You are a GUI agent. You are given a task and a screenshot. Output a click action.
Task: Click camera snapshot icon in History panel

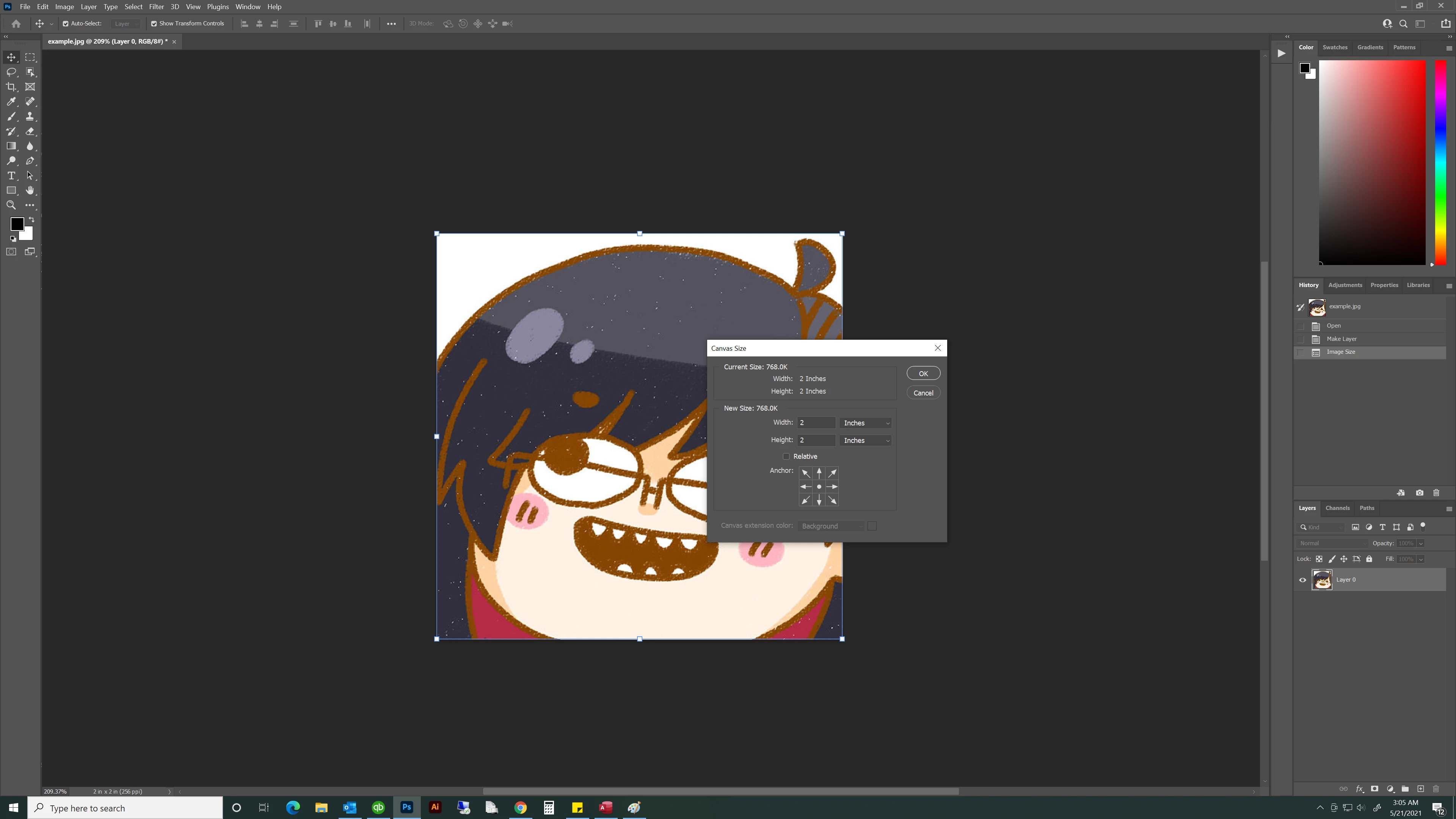(x=1419, y=493)
